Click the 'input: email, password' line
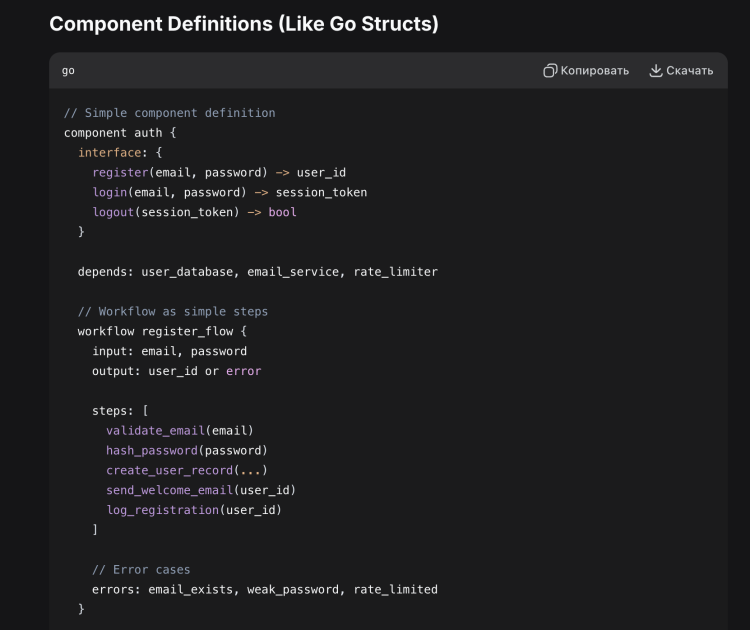The image size is (750, 630). pyautogui.click(x=169, y=351)
